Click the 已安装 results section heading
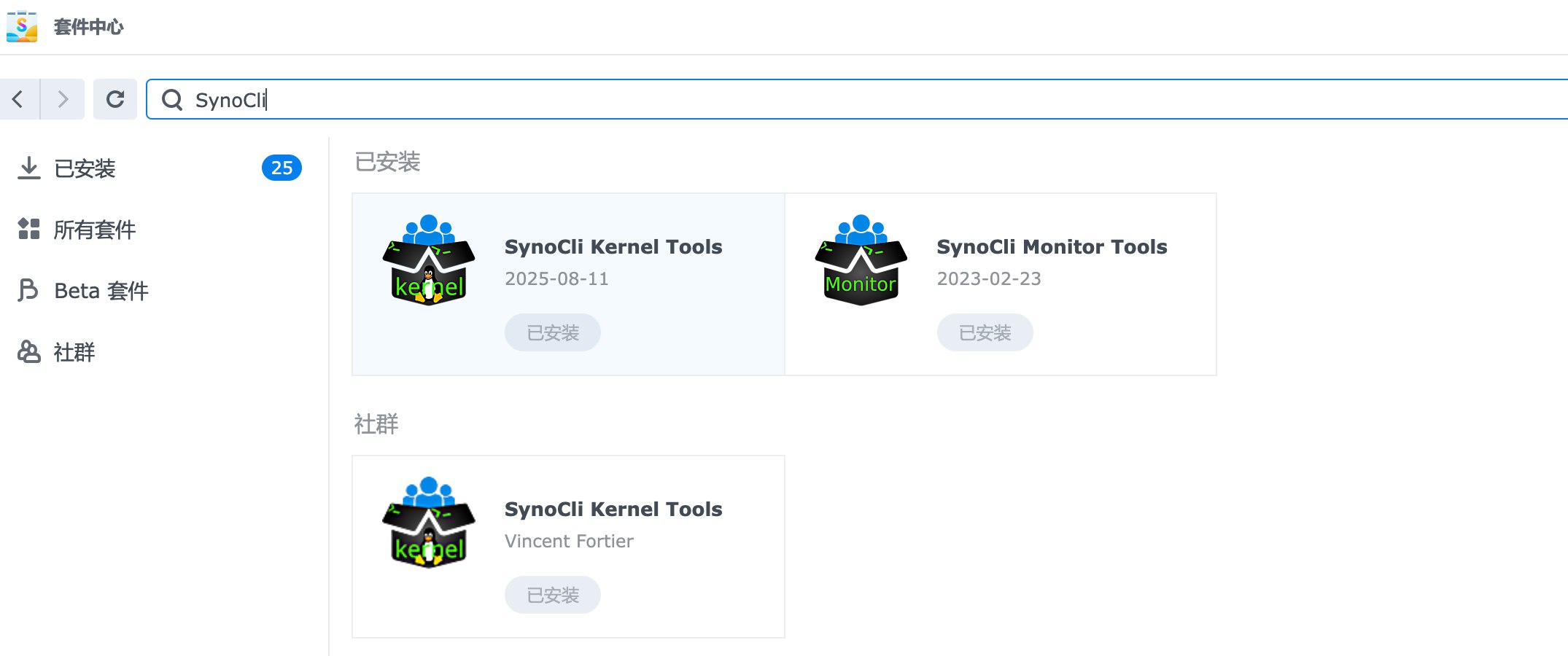Image resolution: width=1568 pixels, height=656 pixels. (387, 162)
